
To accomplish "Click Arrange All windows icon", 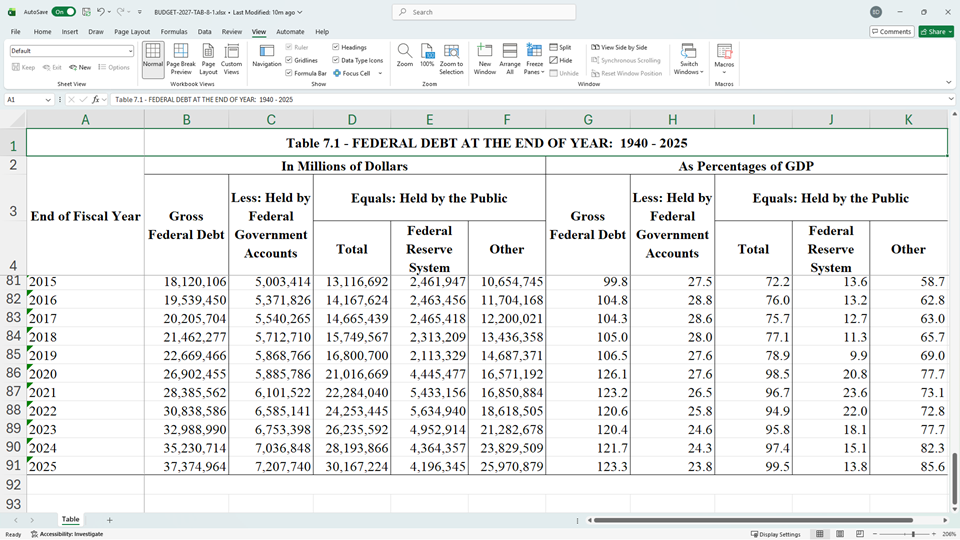I will [510, 58].
